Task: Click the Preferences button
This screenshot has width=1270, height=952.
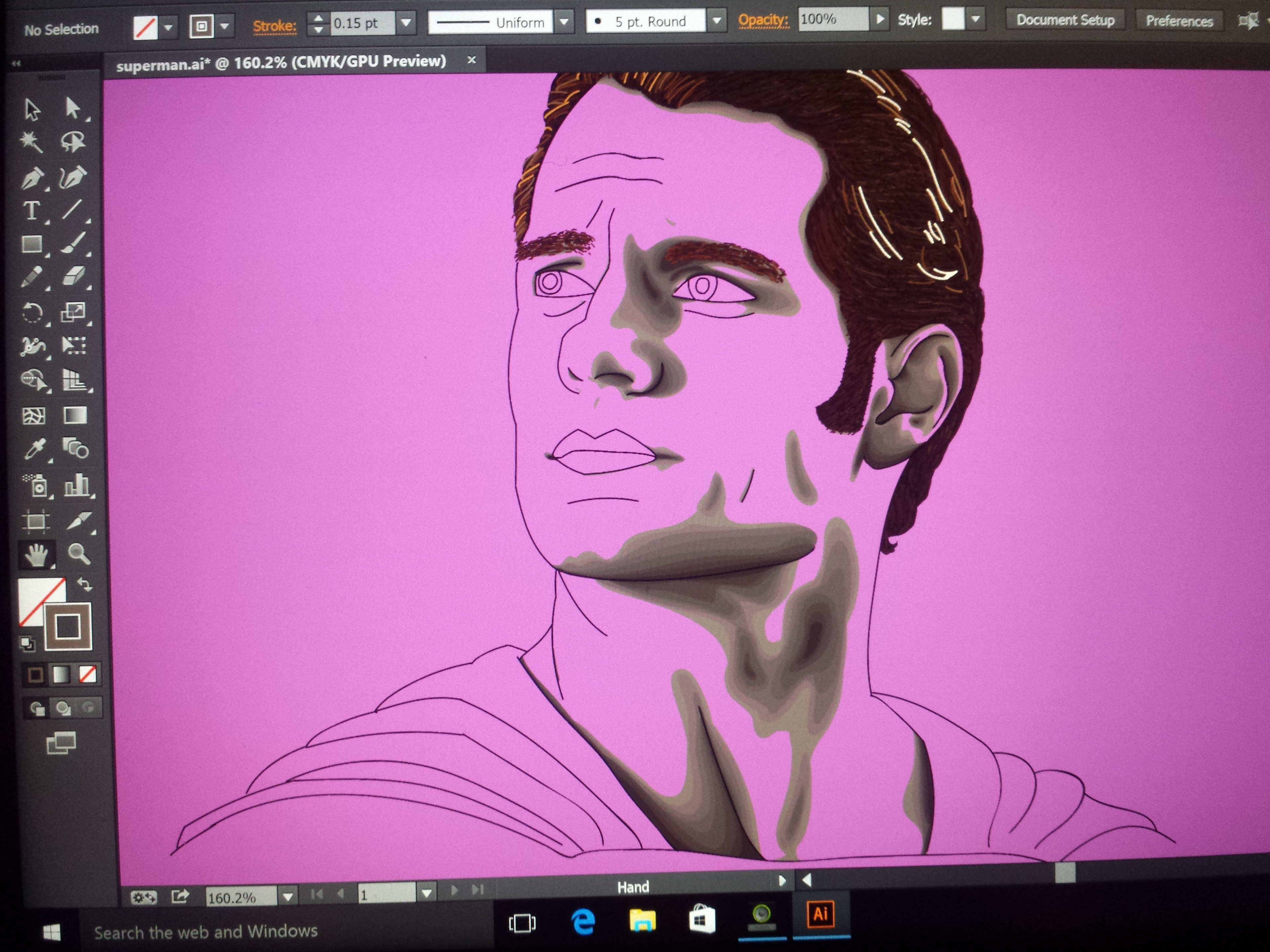Action: click(x=1179, y=21)
